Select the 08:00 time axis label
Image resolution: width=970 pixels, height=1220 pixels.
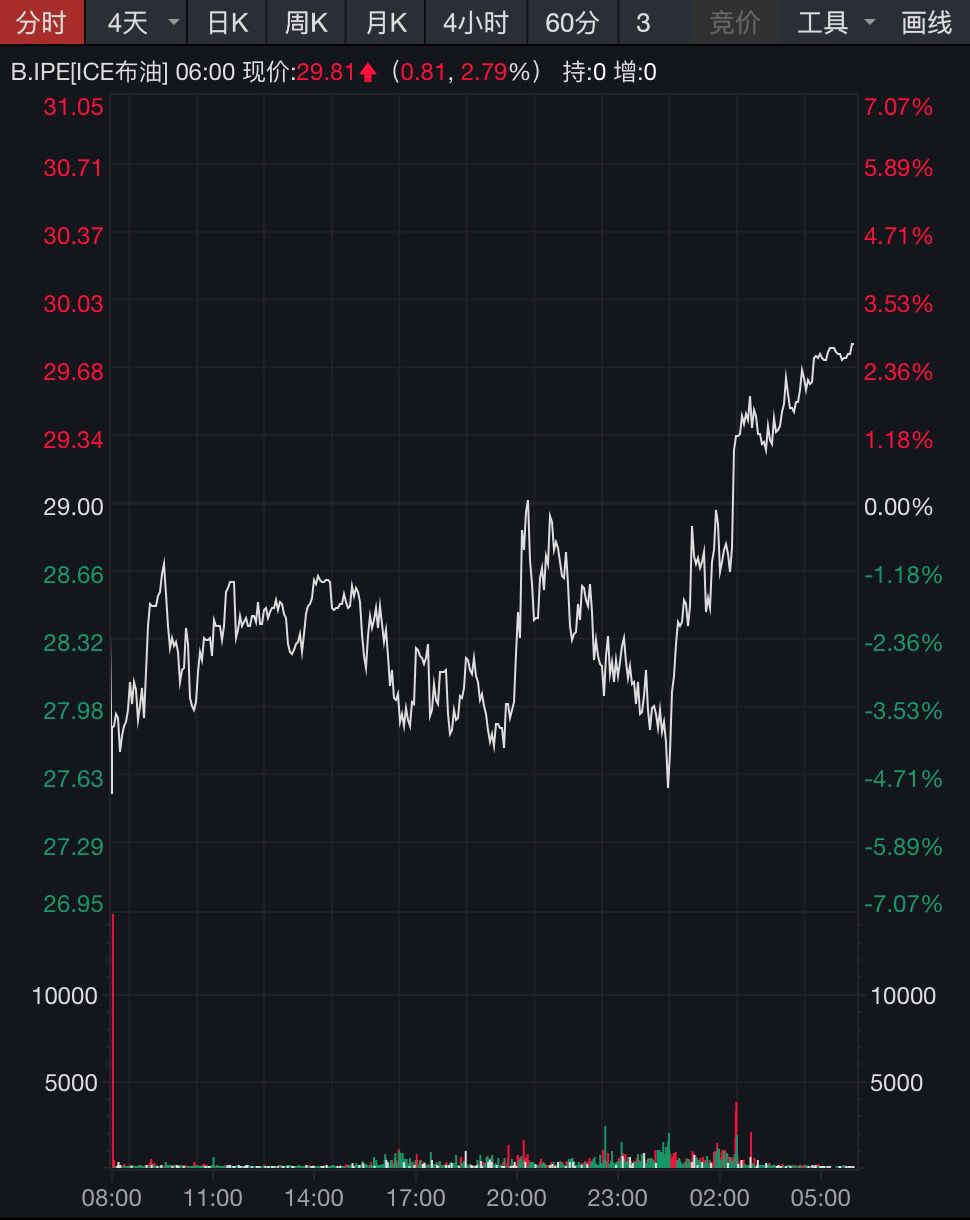point(113,1197)
